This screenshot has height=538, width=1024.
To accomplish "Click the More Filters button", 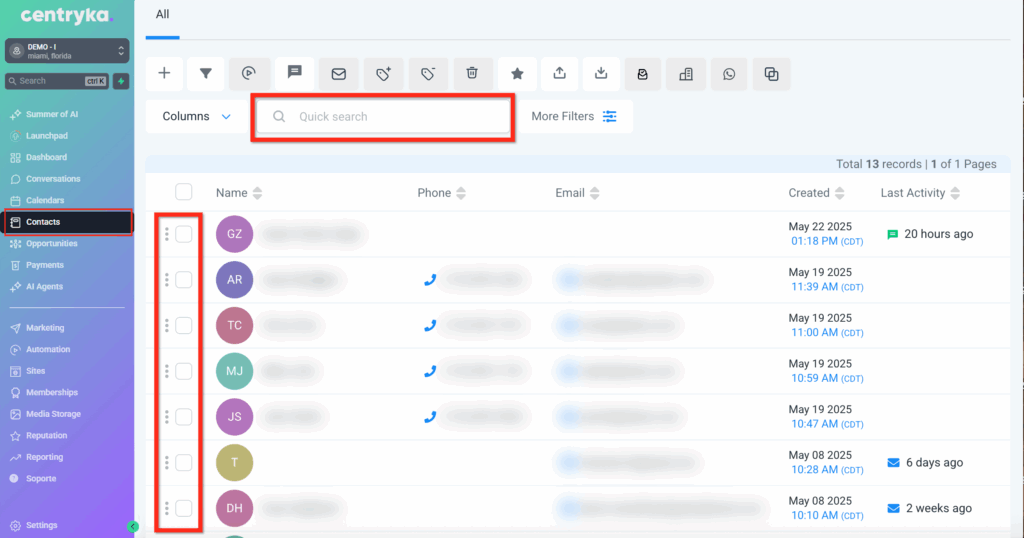I will (x=574, y=116).
